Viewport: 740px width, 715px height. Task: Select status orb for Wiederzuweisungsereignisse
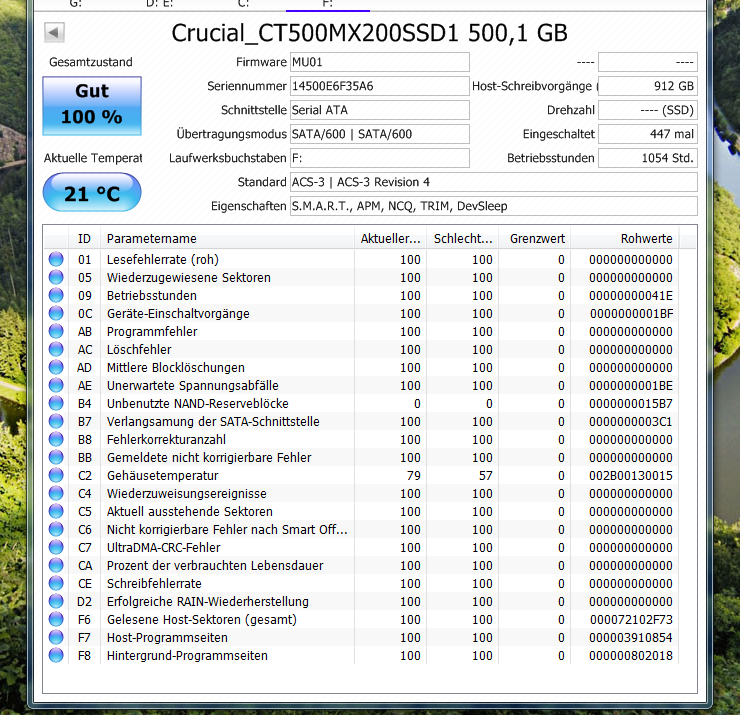(56, 493)
